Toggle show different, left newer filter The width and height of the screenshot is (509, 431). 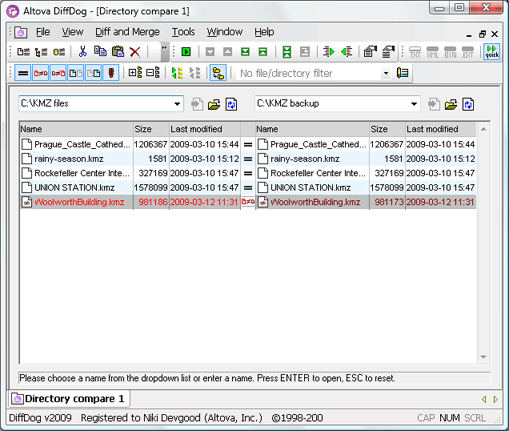(40, 73)
